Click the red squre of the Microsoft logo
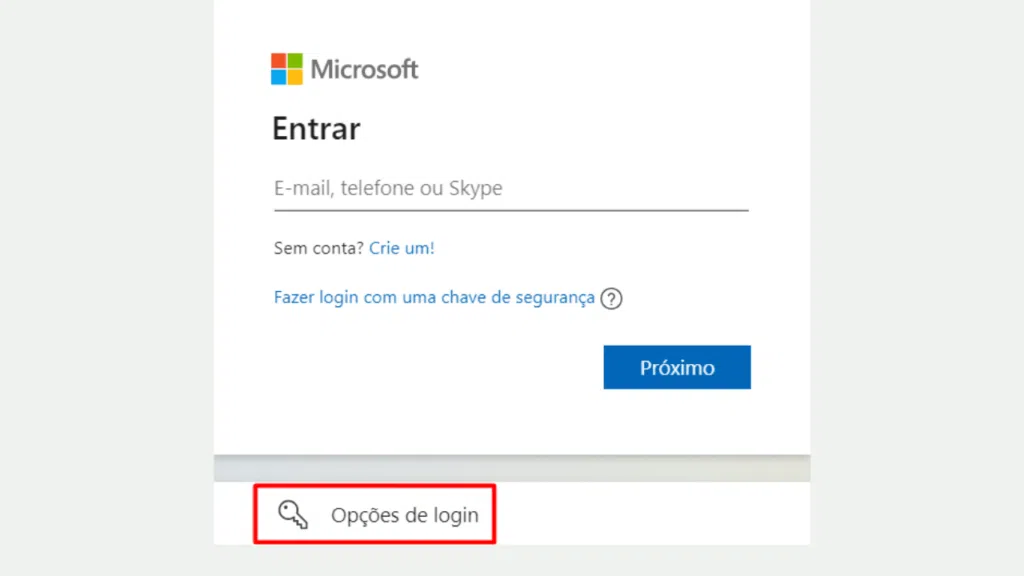Viewport: 1024px width, 576px height. pos(279,61)
